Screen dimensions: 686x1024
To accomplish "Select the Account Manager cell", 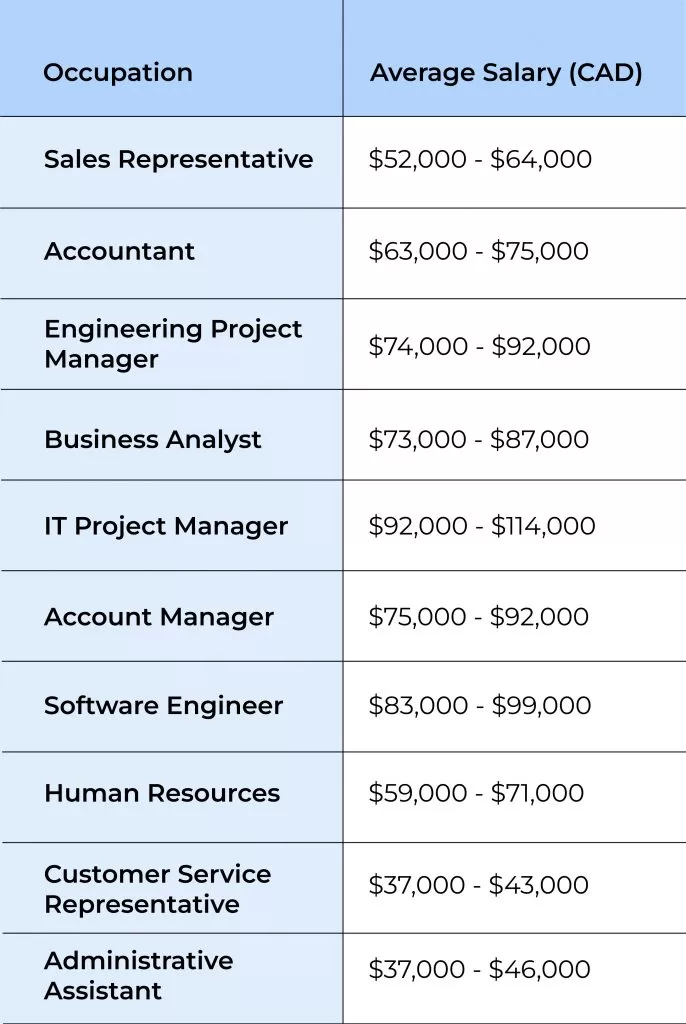I will [x=158, y=617].
